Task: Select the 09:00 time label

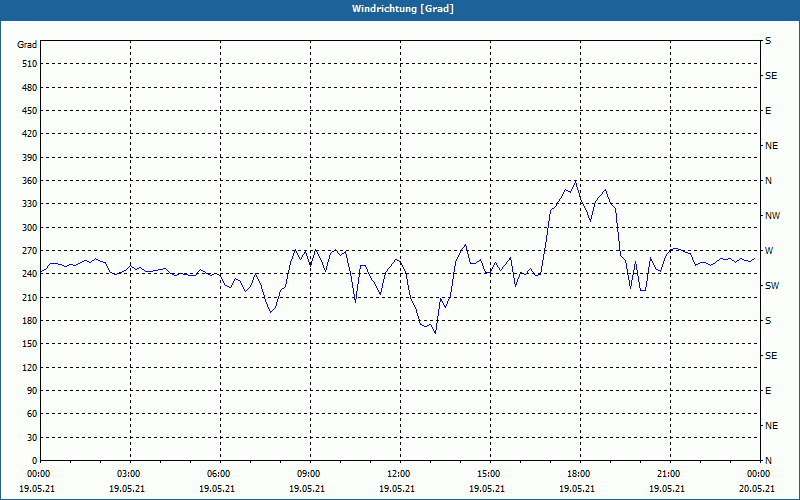Action: point(310,474)
